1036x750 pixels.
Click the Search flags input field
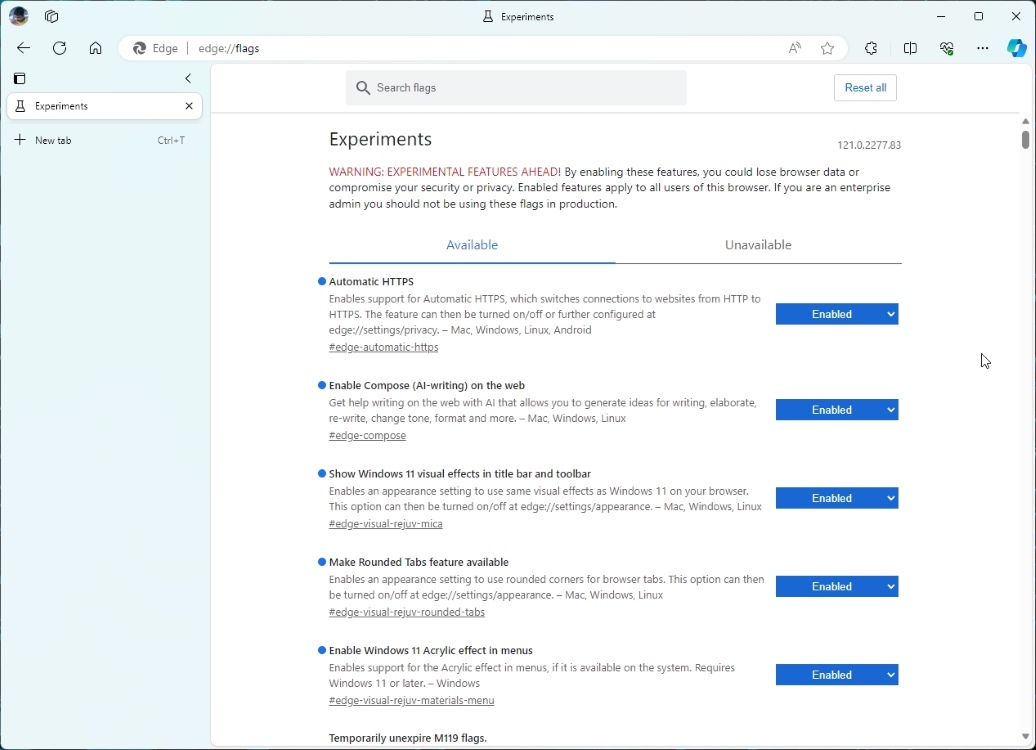[x=516, y=87]
